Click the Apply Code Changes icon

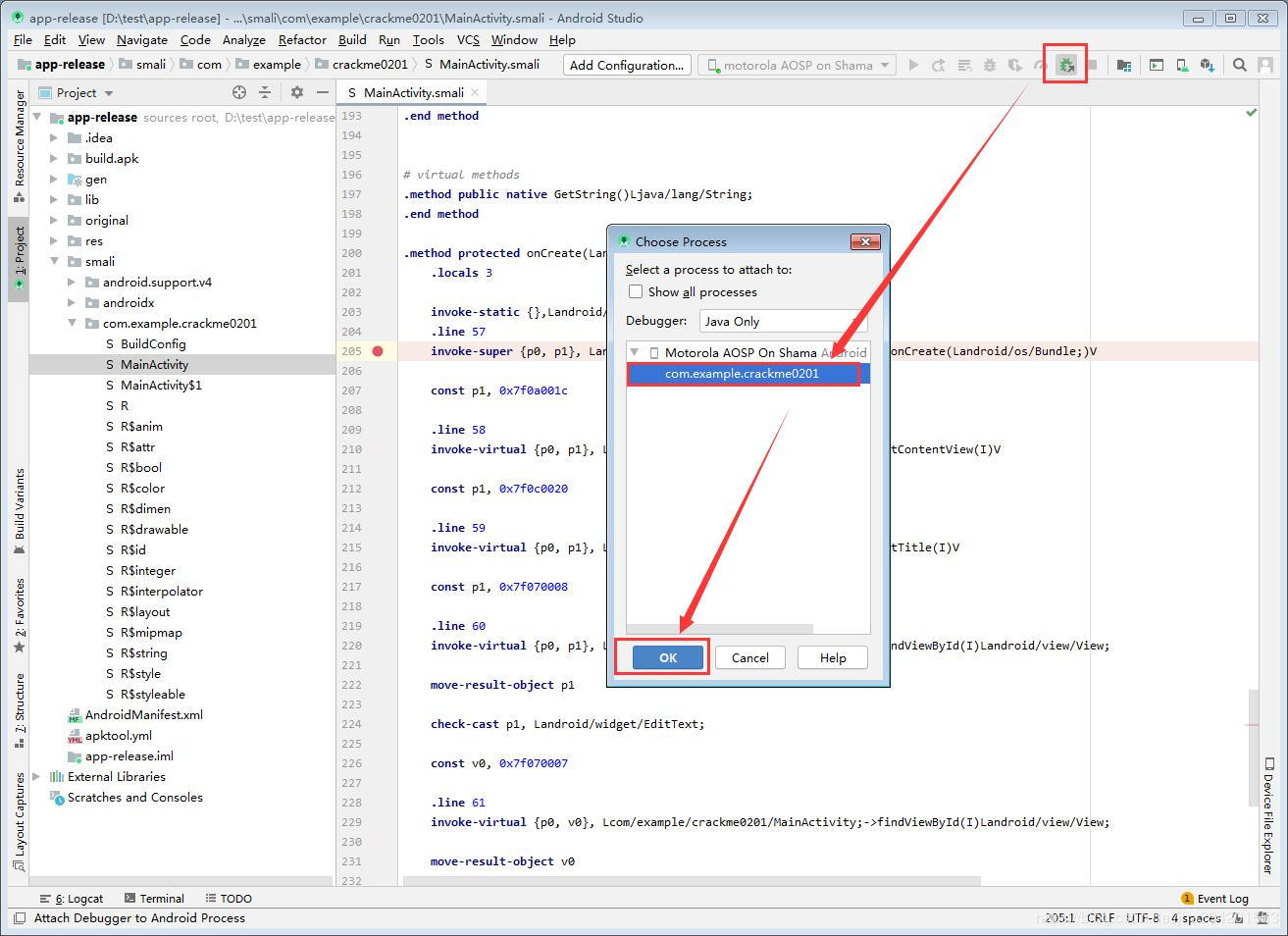pyautogui.click(x=964, y=65)
